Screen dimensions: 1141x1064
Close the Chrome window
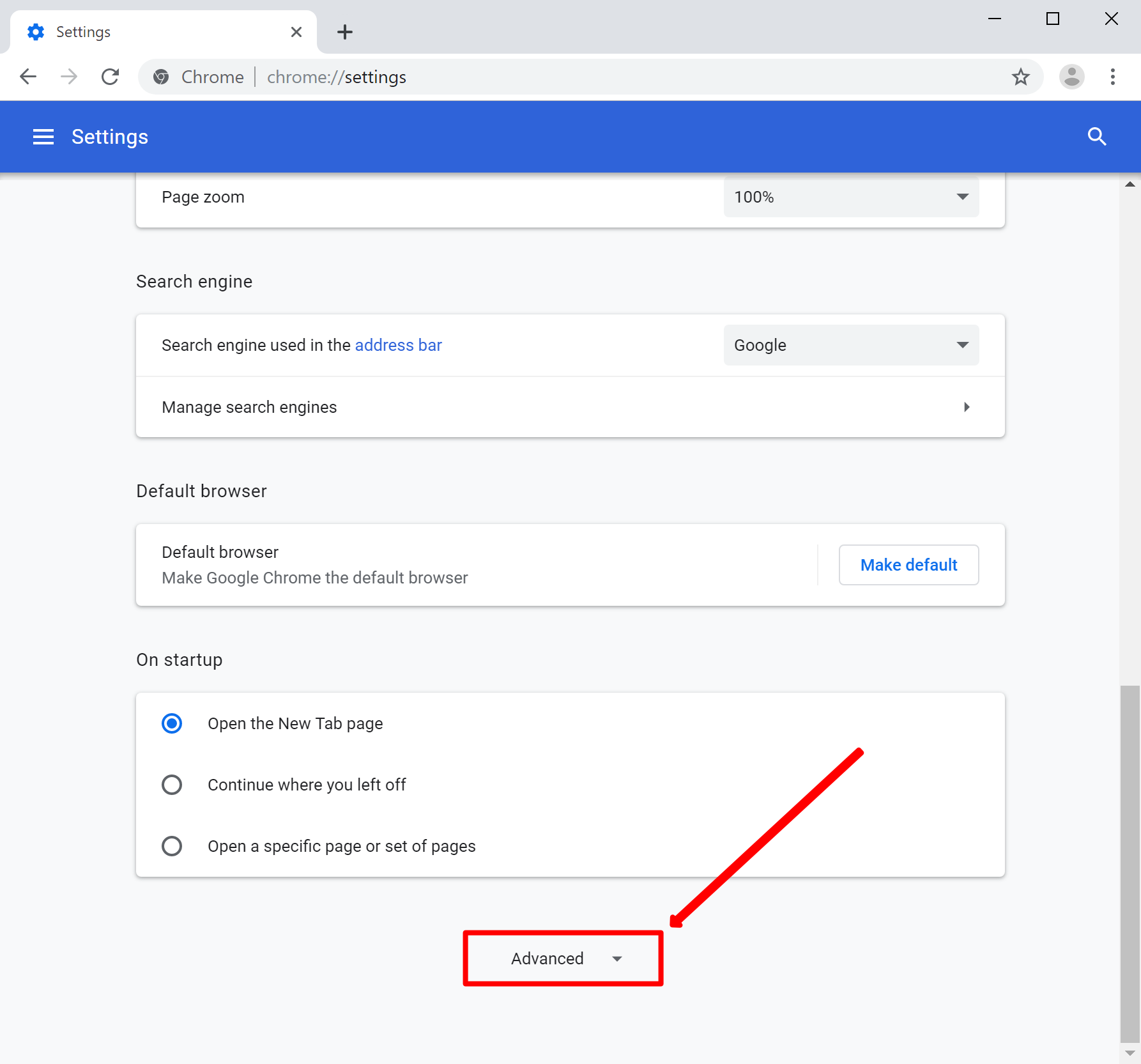coord(1112,19)
